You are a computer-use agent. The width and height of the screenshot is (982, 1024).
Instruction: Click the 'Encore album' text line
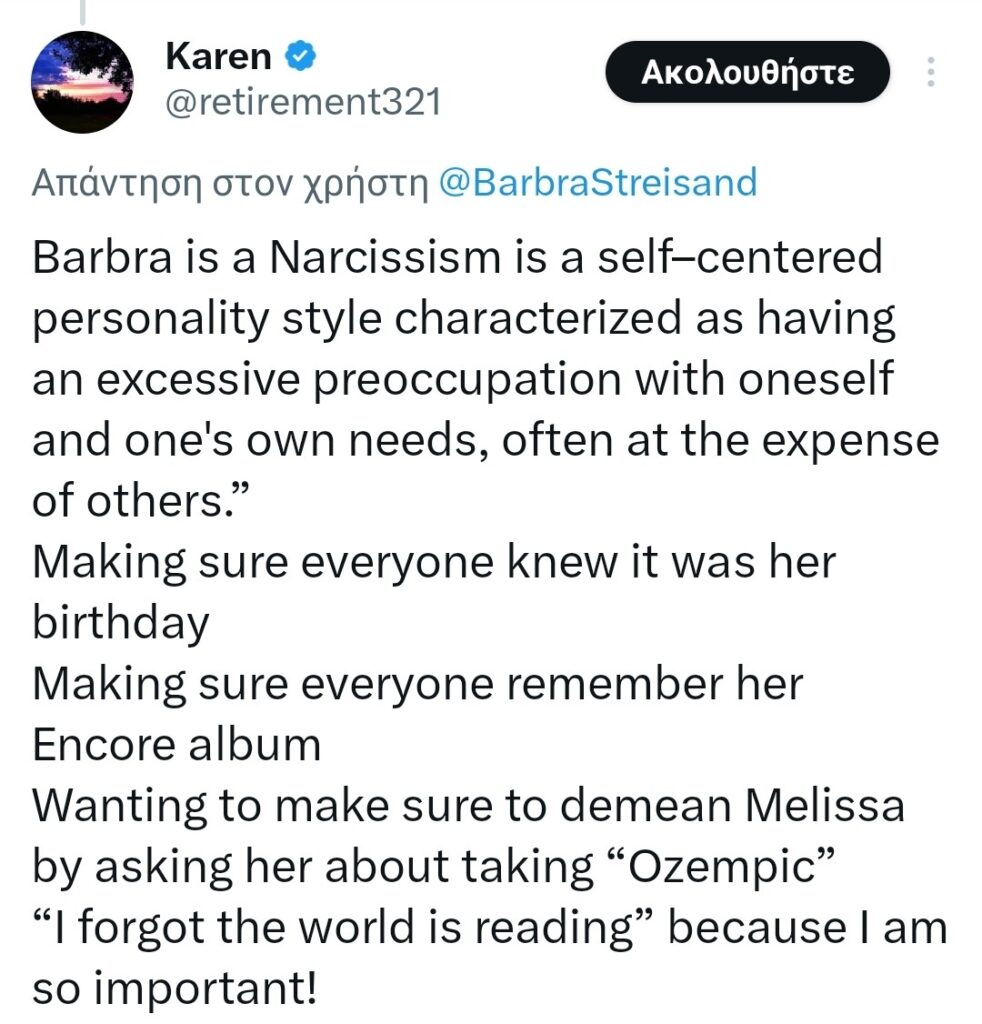177,745
